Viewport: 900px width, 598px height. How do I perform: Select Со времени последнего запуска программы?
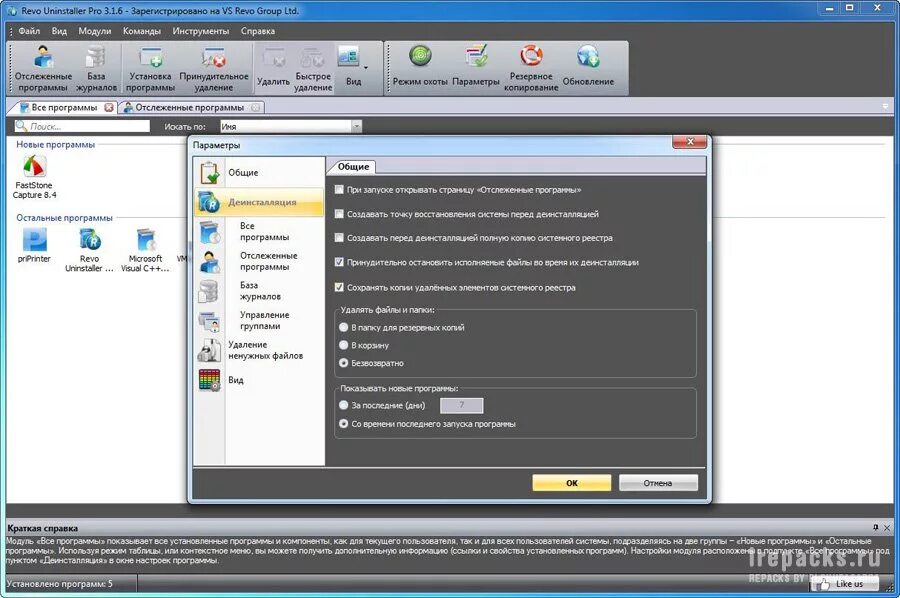pos(344,424)
